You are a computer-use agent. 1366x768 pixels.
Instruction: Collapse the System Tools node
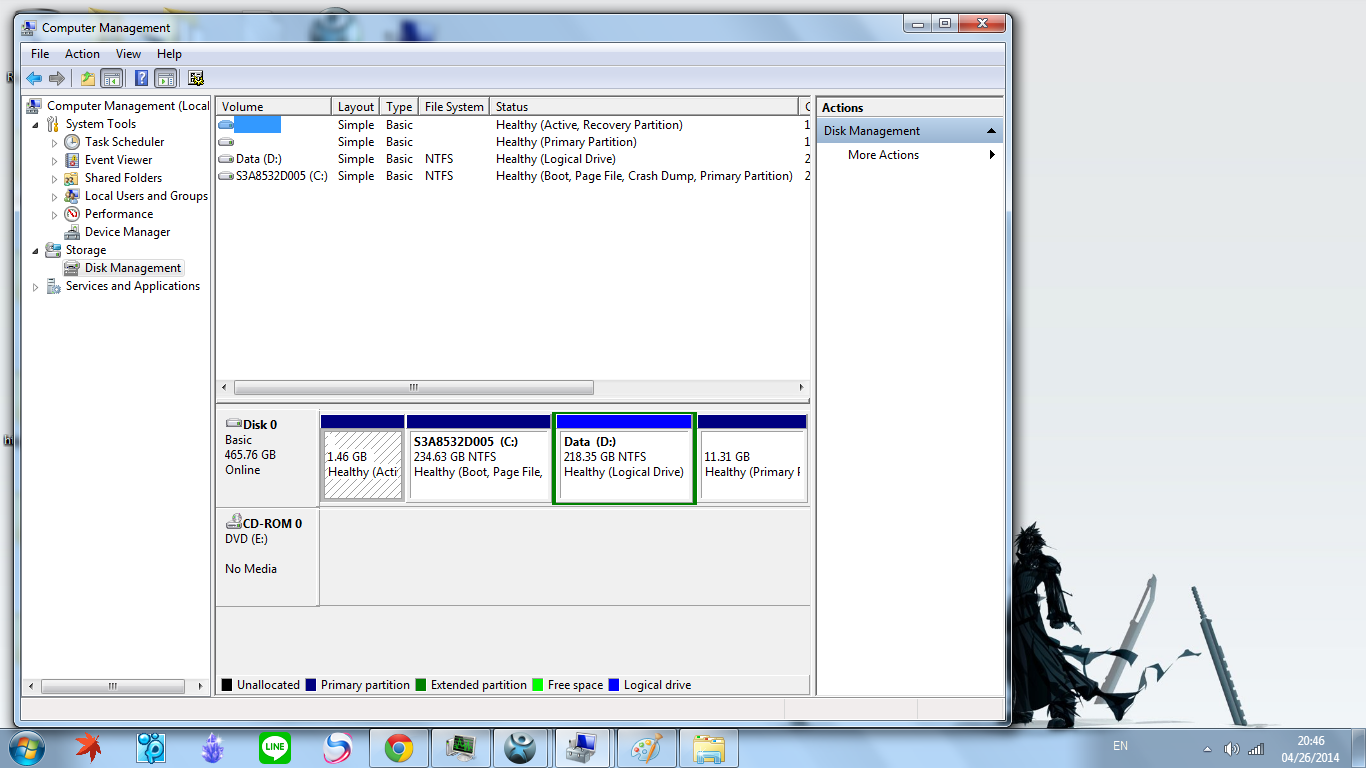click(37, 125)
